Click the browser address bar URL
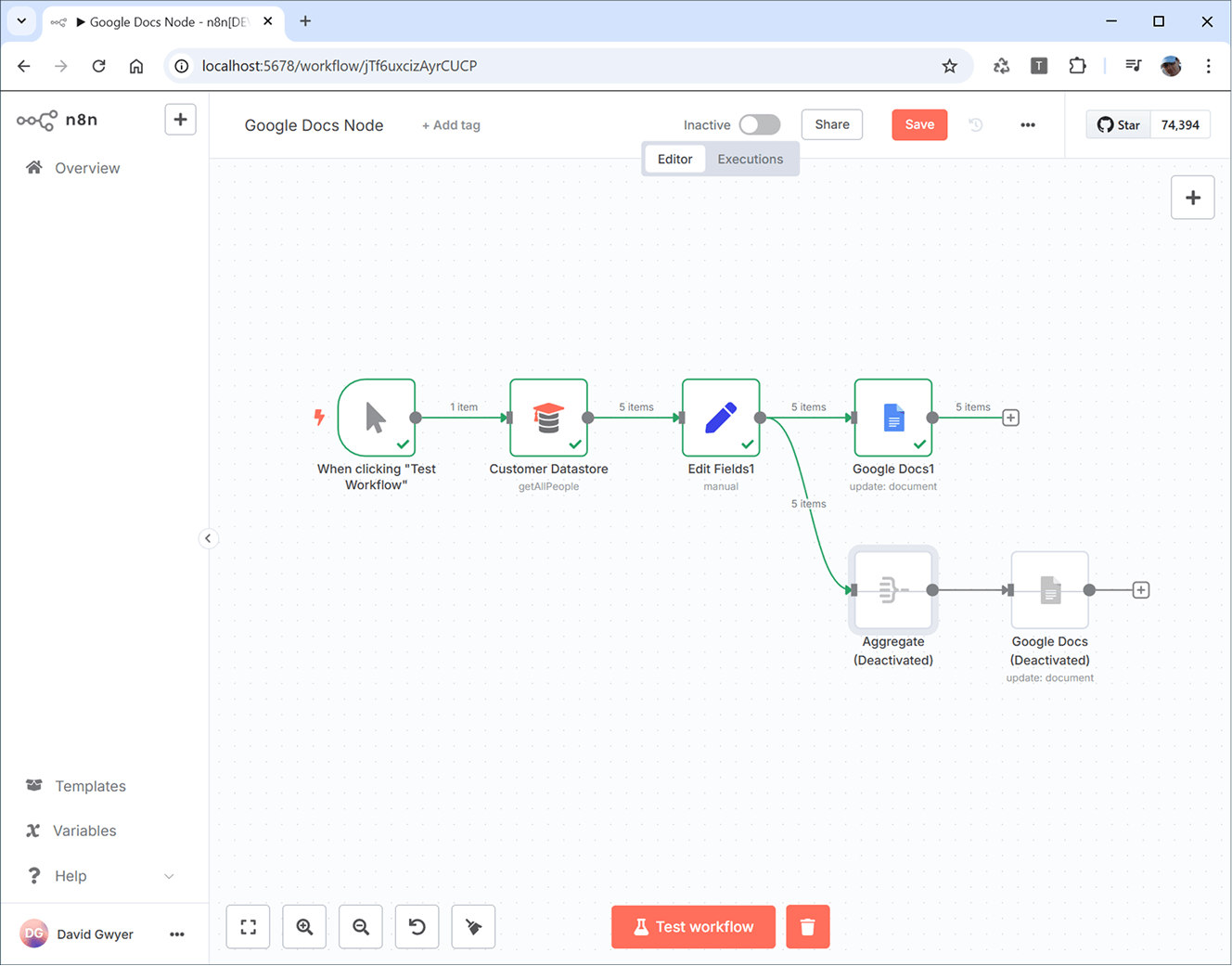1232x966 pixels. point(340,66)
